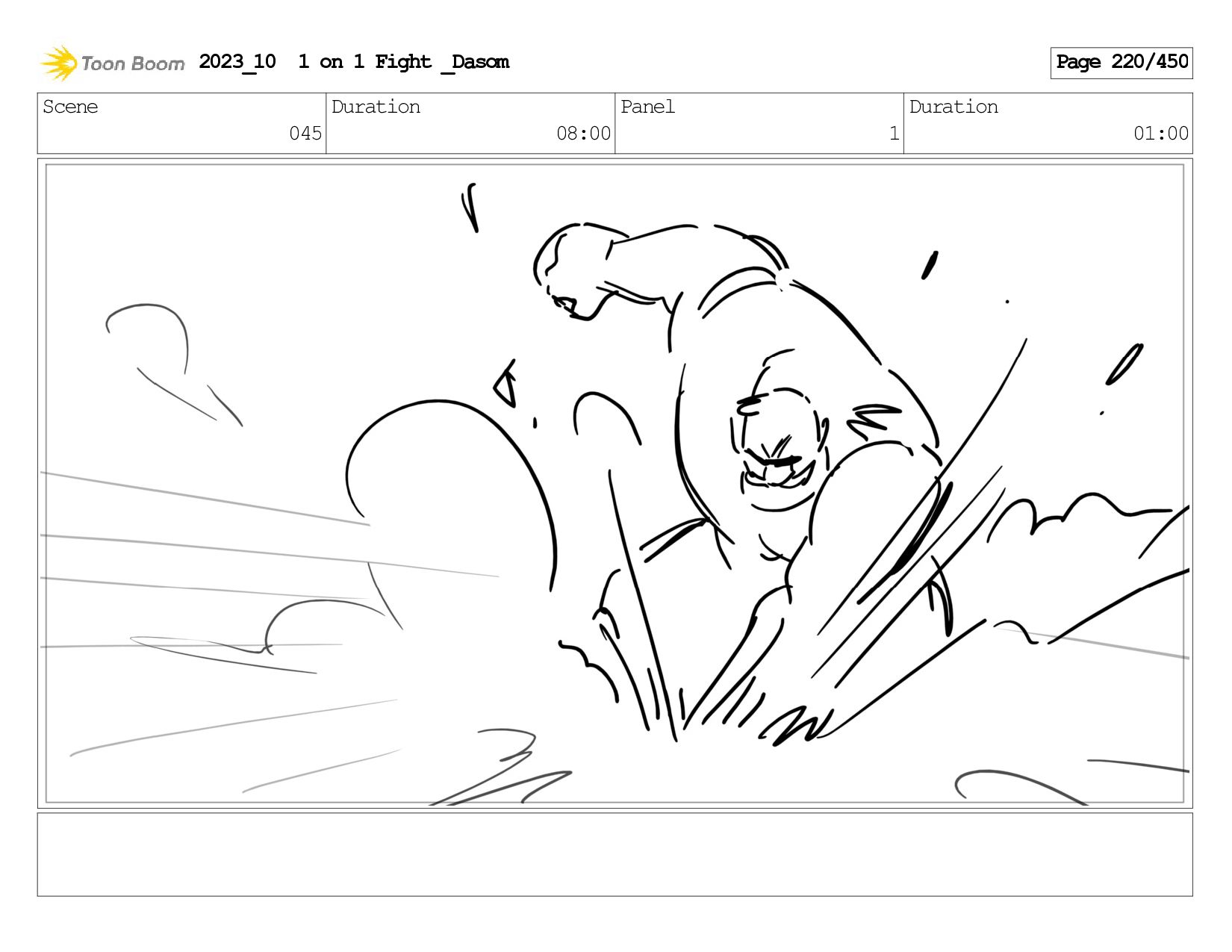Viewport: 1232px width, 952px height.
Task: Select the scene number '045'
Action: 305,134
